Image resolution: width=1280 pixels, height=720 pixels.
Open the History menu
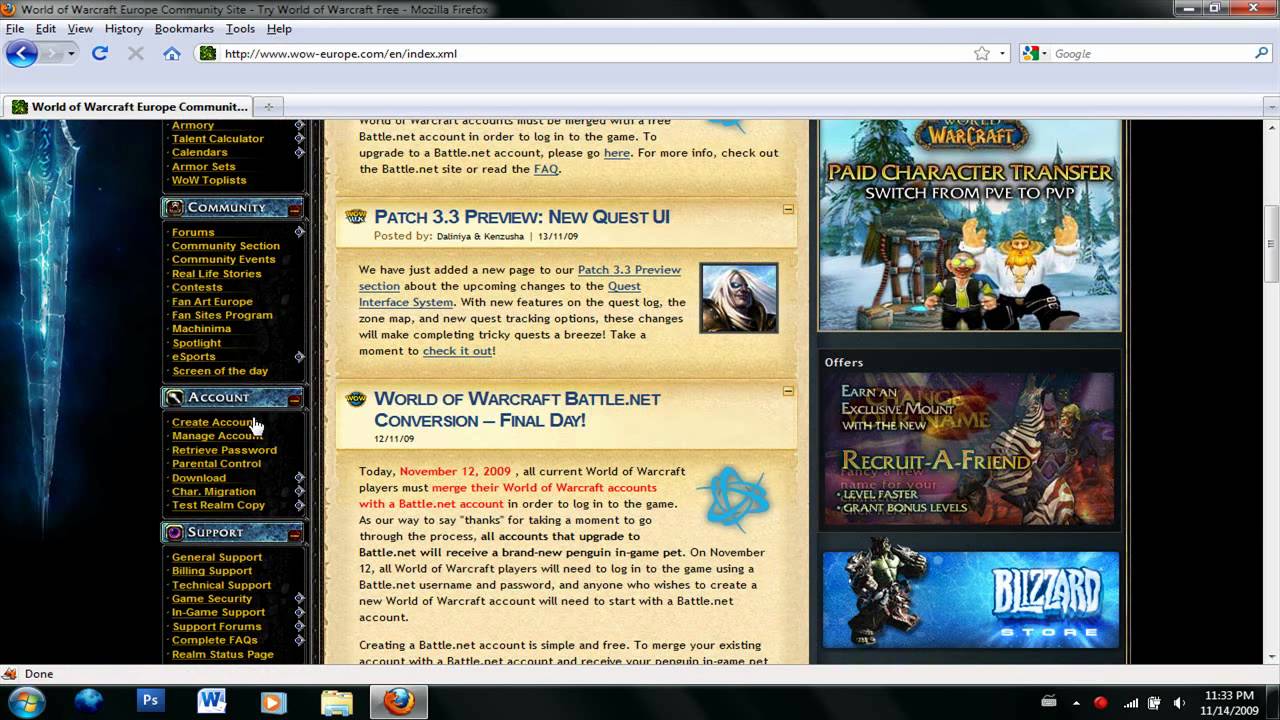point(124,29)
